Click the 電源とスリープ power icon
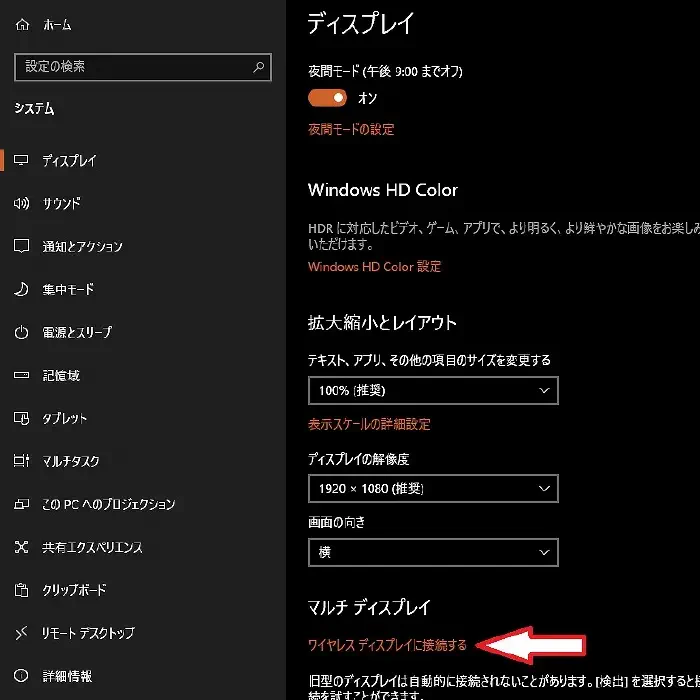700x700 pixels. point(21,332)
